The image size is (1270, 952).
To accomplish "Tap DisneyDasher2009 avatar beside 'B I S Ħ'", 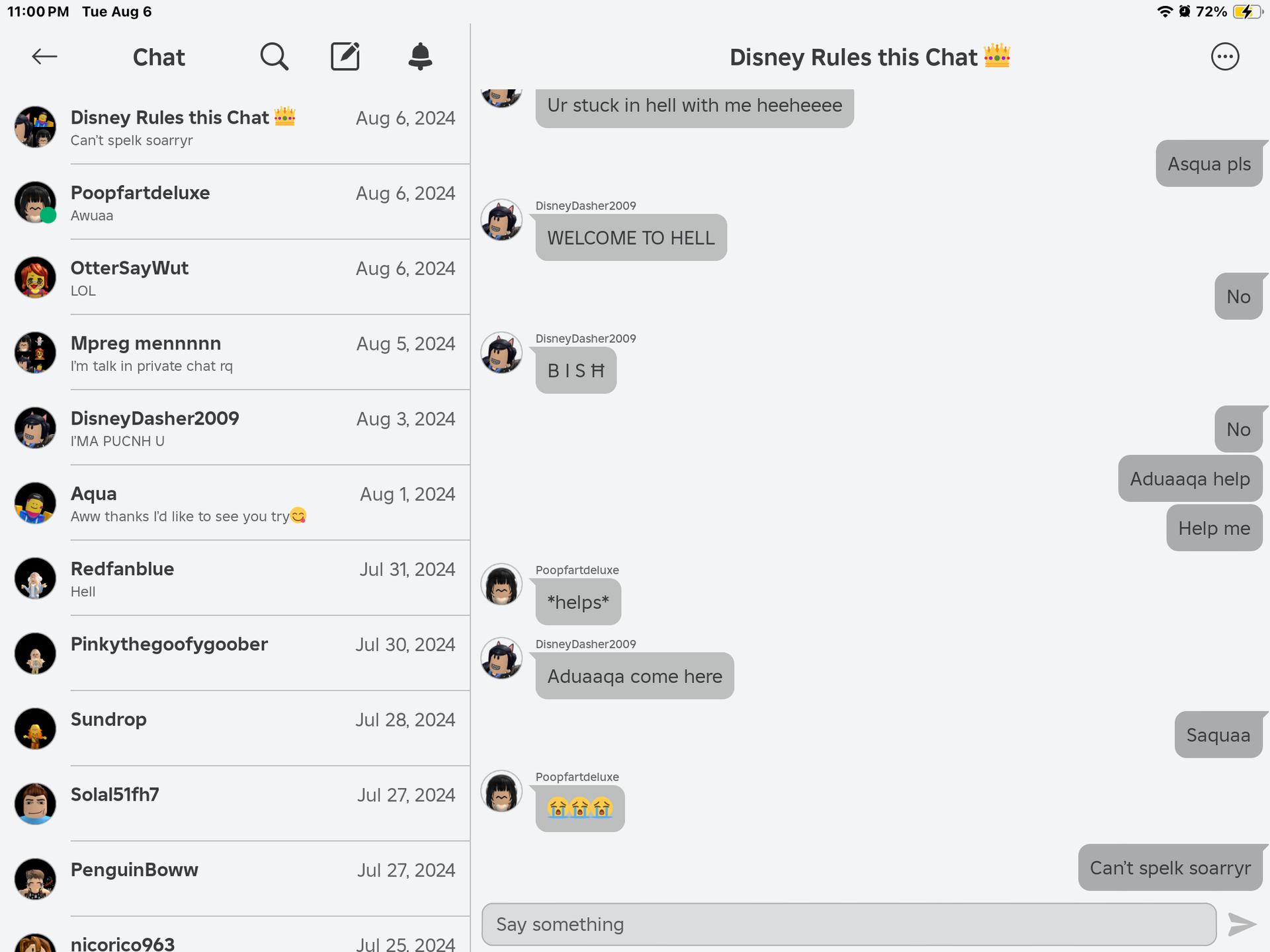I will [x=501, y=353].
